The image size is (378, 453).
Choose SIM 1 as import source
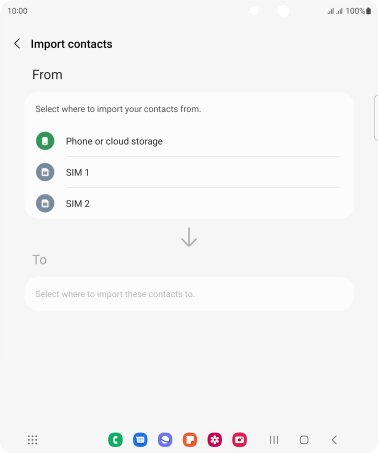pos(188,172)
